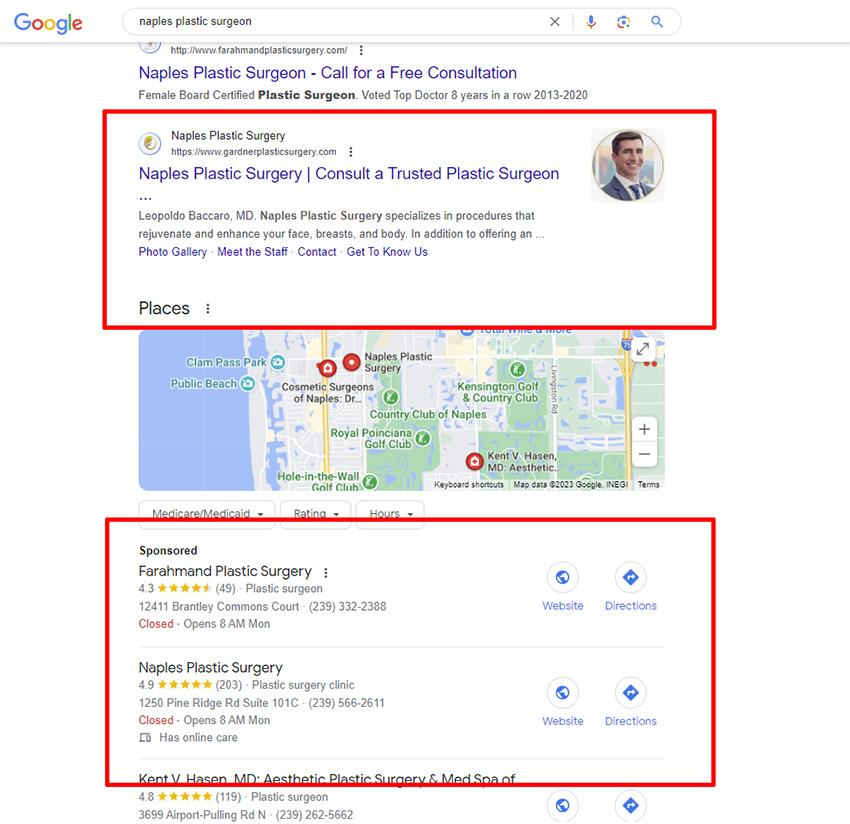Open the three-dot menu beside Places
The width and height of the screenshot is (850, 824).
[x=206, y=308]
